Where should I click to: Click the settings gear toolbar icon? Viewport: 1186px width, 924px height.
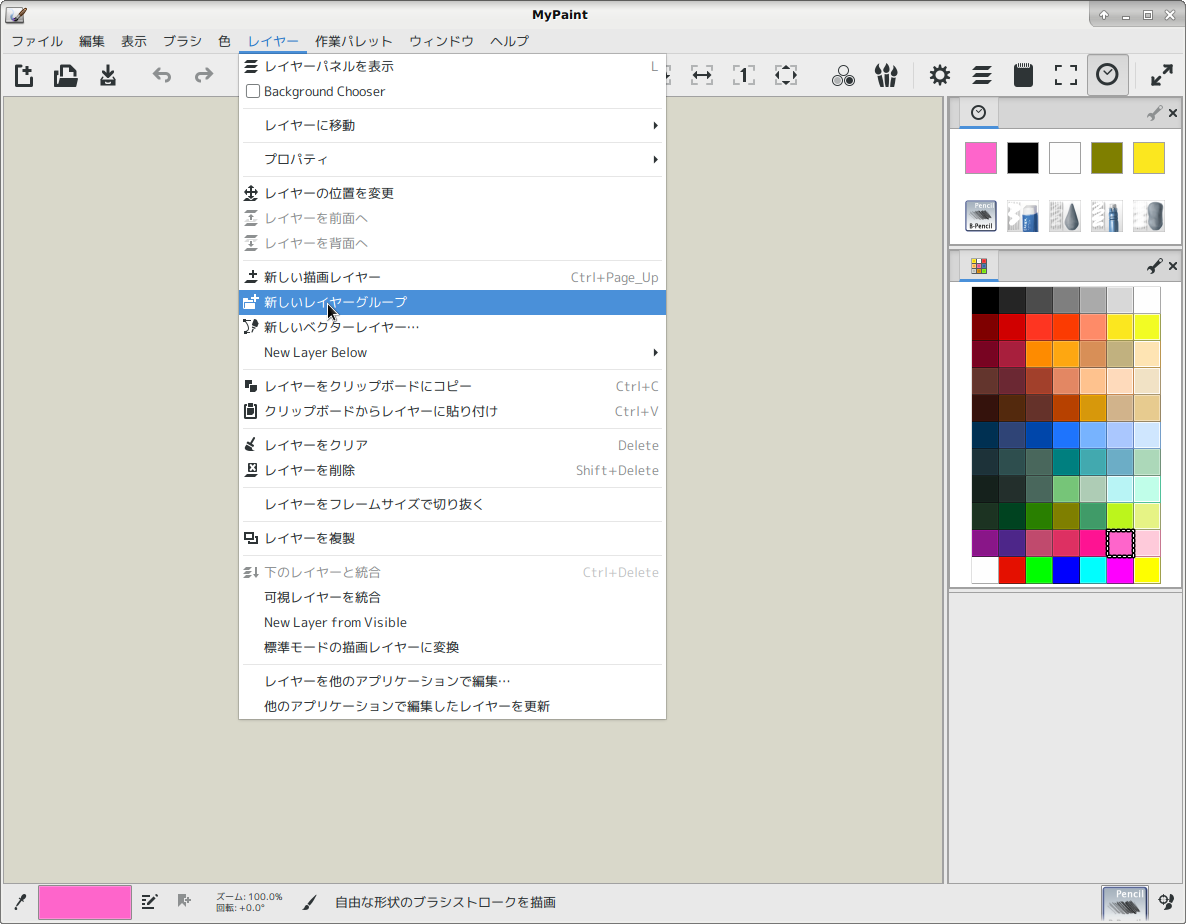tap(939, 75)
